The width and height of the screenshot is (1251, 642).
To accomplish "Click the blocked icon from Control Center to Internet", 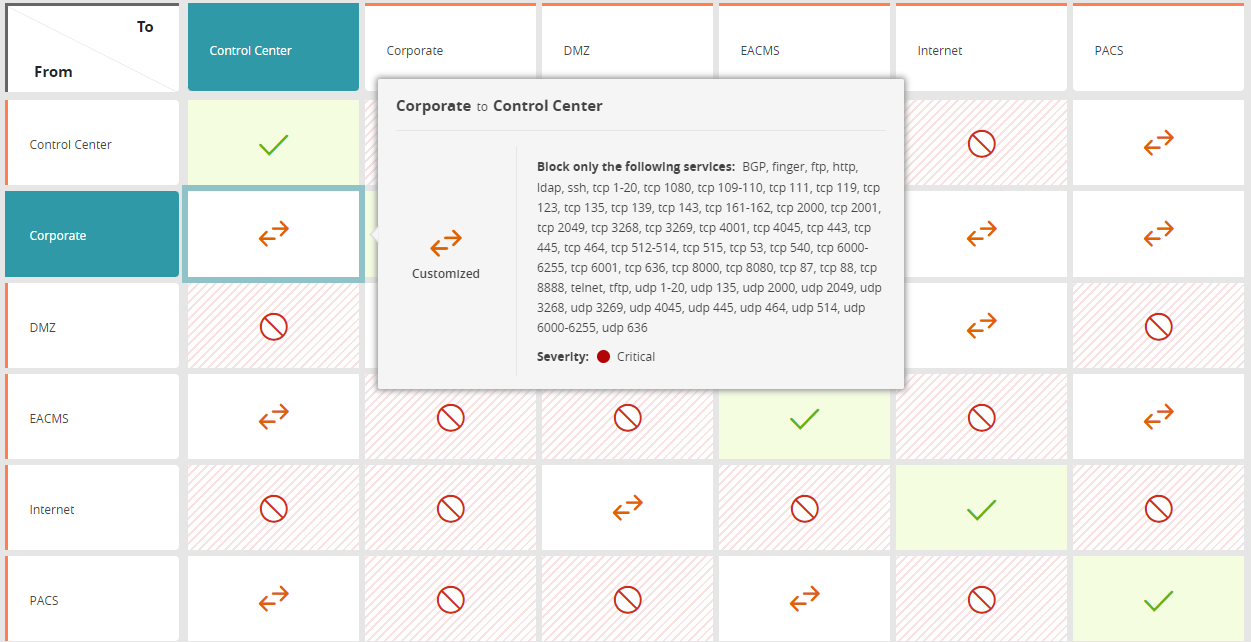I will (981, 145).
